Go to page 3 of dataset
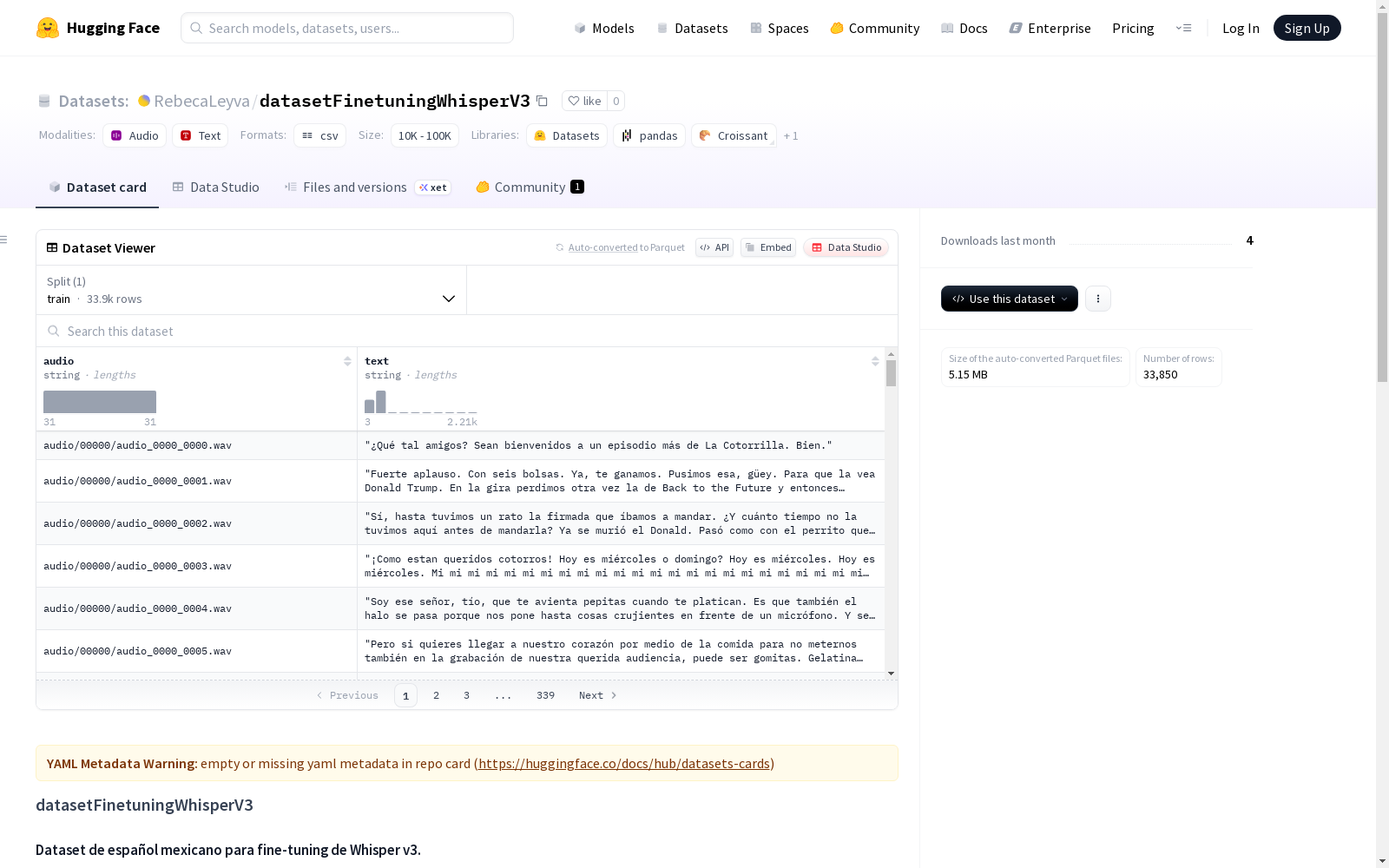Image resolution: width=1389 pixels, height=868 pixels. point(466,695)
